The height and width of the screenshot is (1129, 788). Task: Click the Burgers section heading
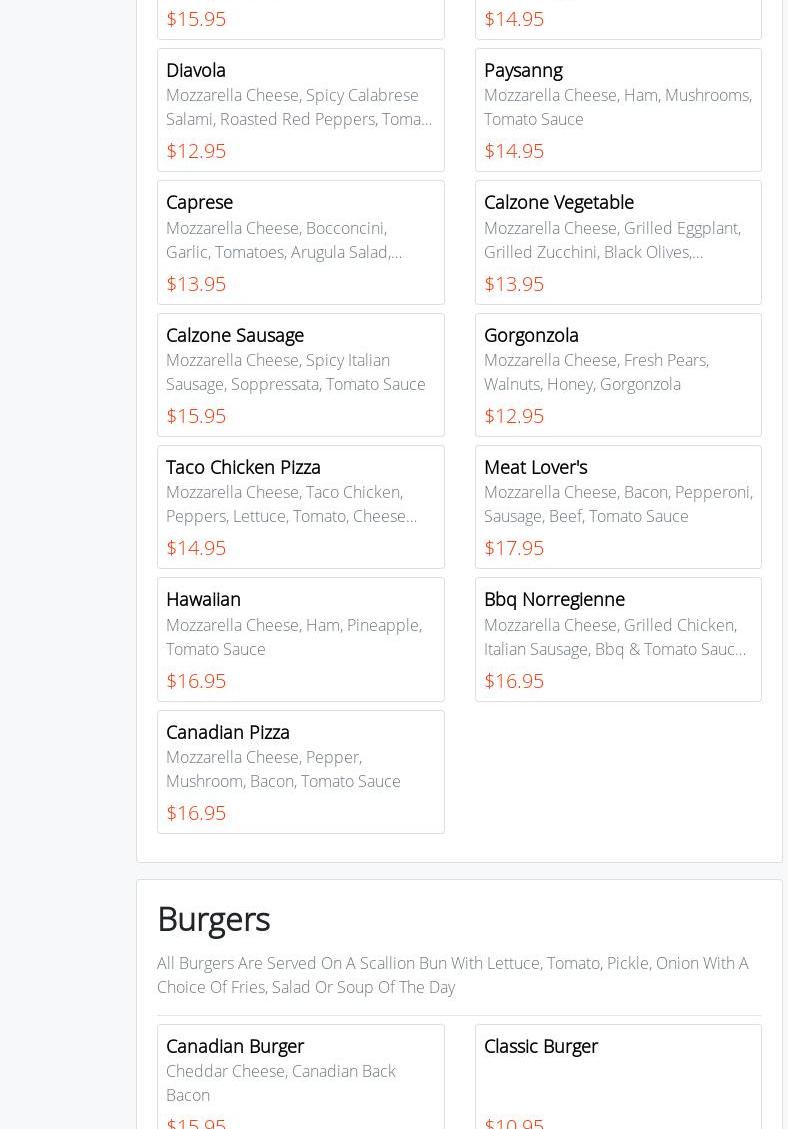tap(213, 919)
